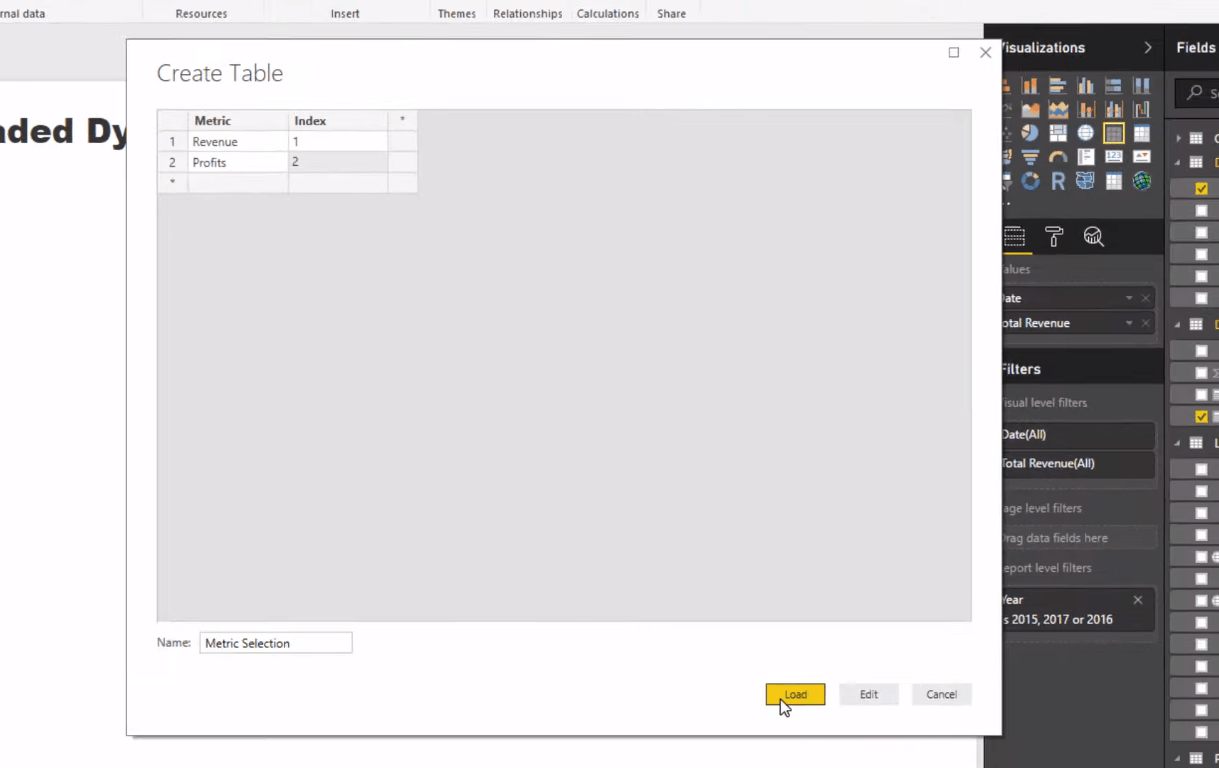Open the Analytics magnifier tab
This screenshot has height=768, width=1219.
[x=1094, y=237]
